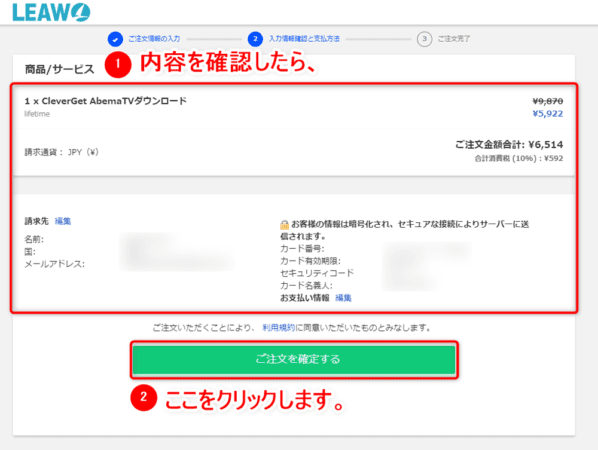Viewport: 598px width, 450px height.
Task: Select the 入力情報確認と支払方法 step label
Action: tap(304, 39)
